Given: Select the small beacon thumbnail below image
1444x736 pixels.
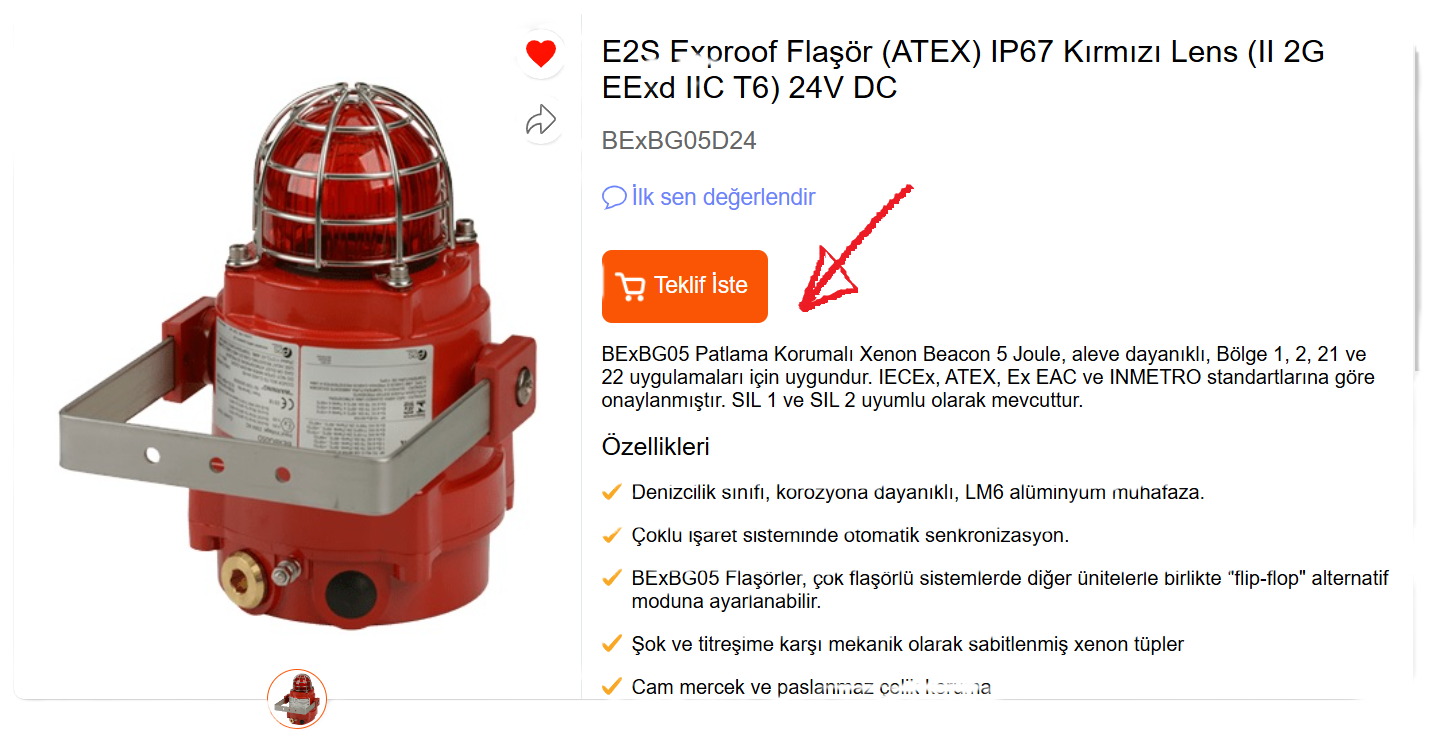Looking at the screenshot, I should [297, 699].
